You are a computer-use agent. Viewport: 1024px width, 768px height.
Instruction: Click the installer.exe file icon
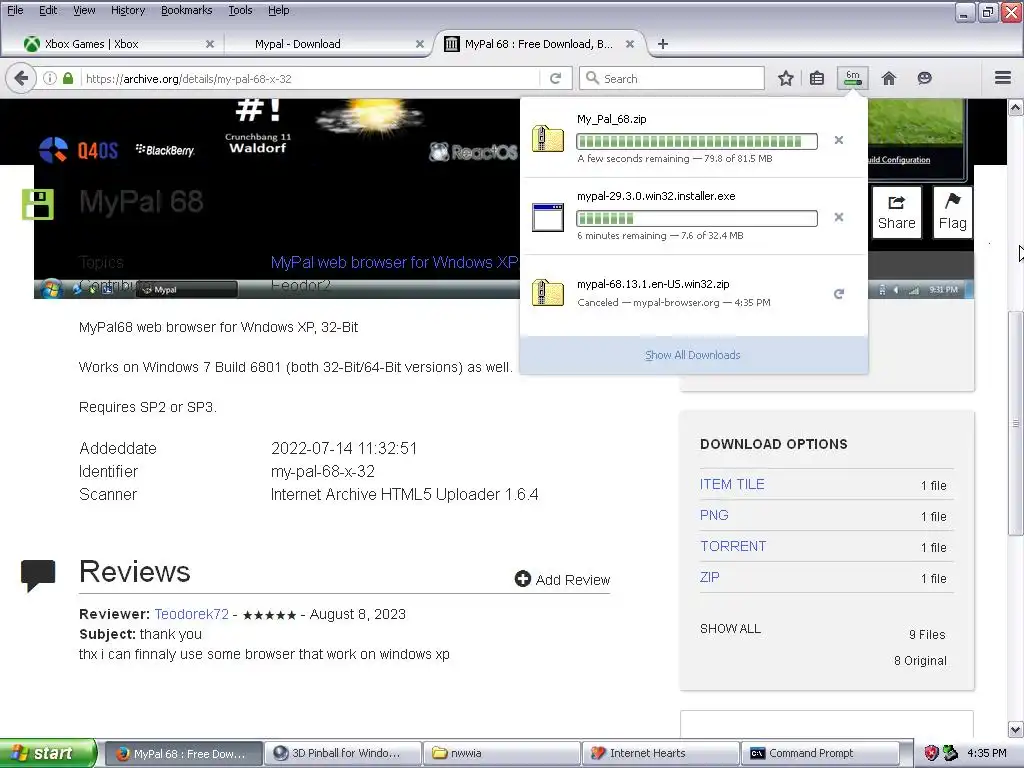click(547, 217)
